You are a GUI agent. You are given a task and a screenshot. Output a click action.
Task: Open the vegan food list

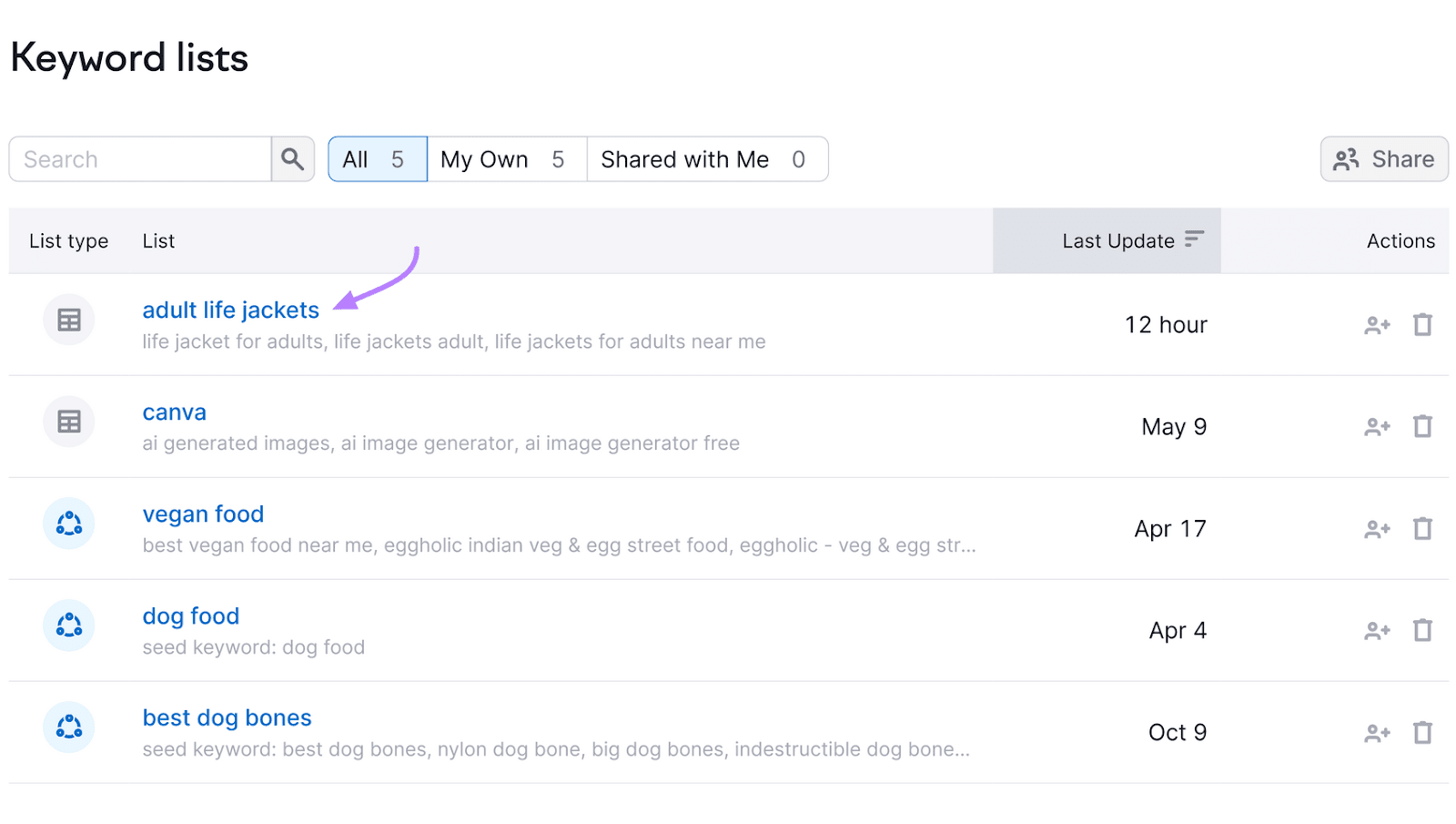(x=203, y=514)
